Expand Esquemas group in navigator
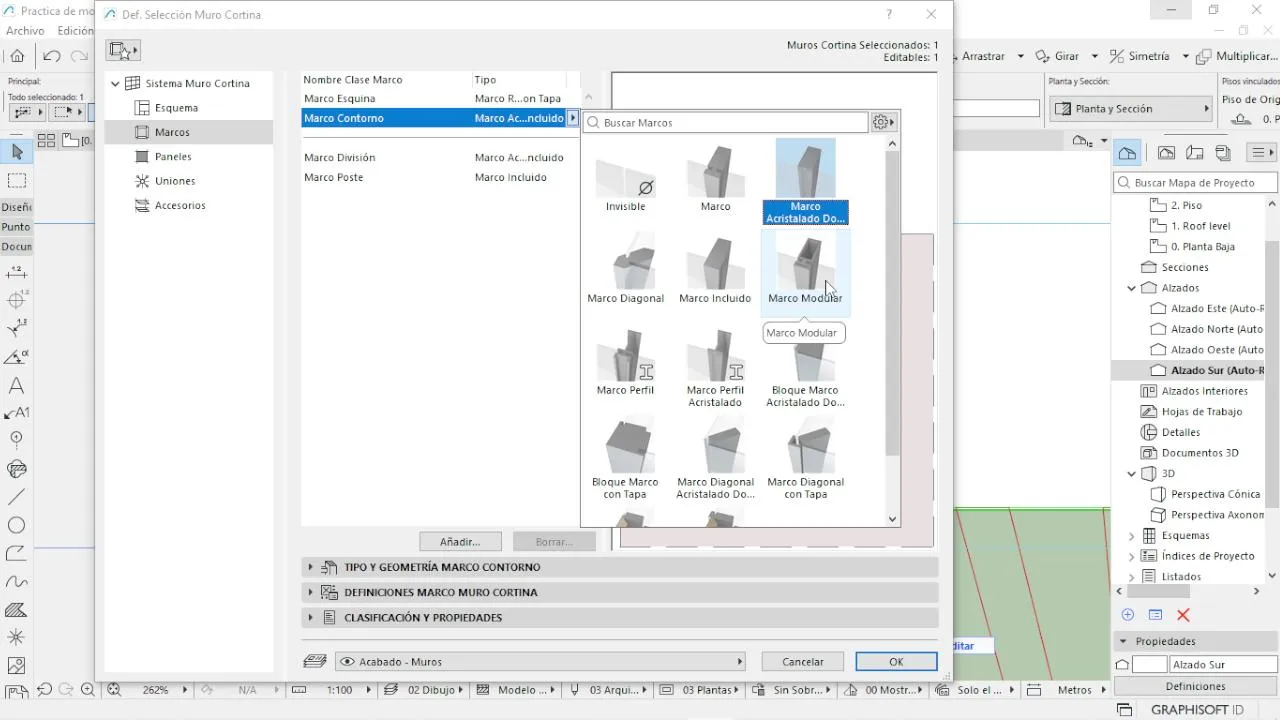 pos(1132,536)
